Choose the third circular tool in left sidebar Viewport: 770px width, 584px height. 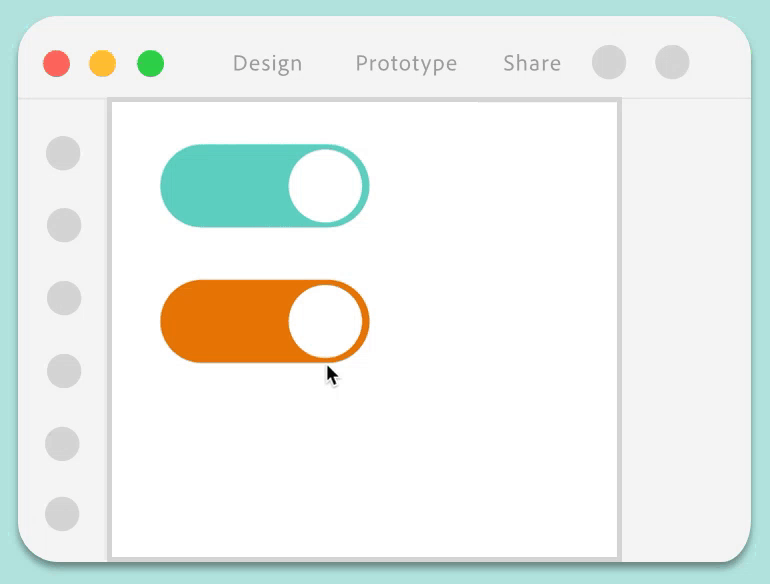[x=64, y=298]
